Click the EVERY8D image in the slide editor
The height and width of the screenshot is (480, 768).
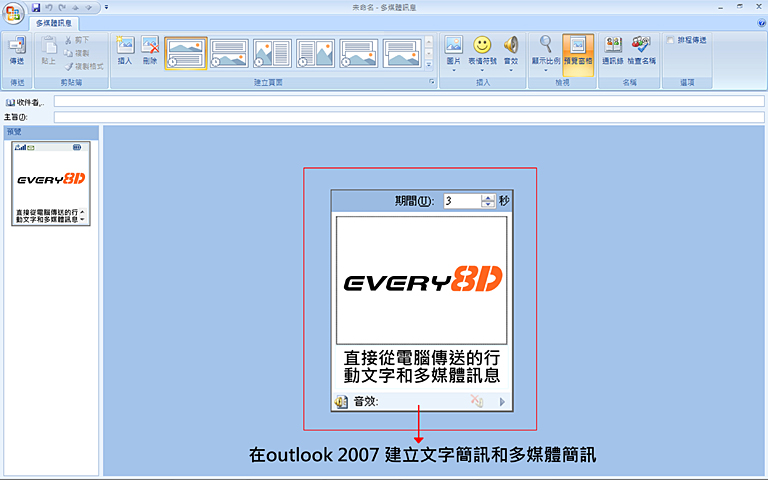click(x=421, y=280)
